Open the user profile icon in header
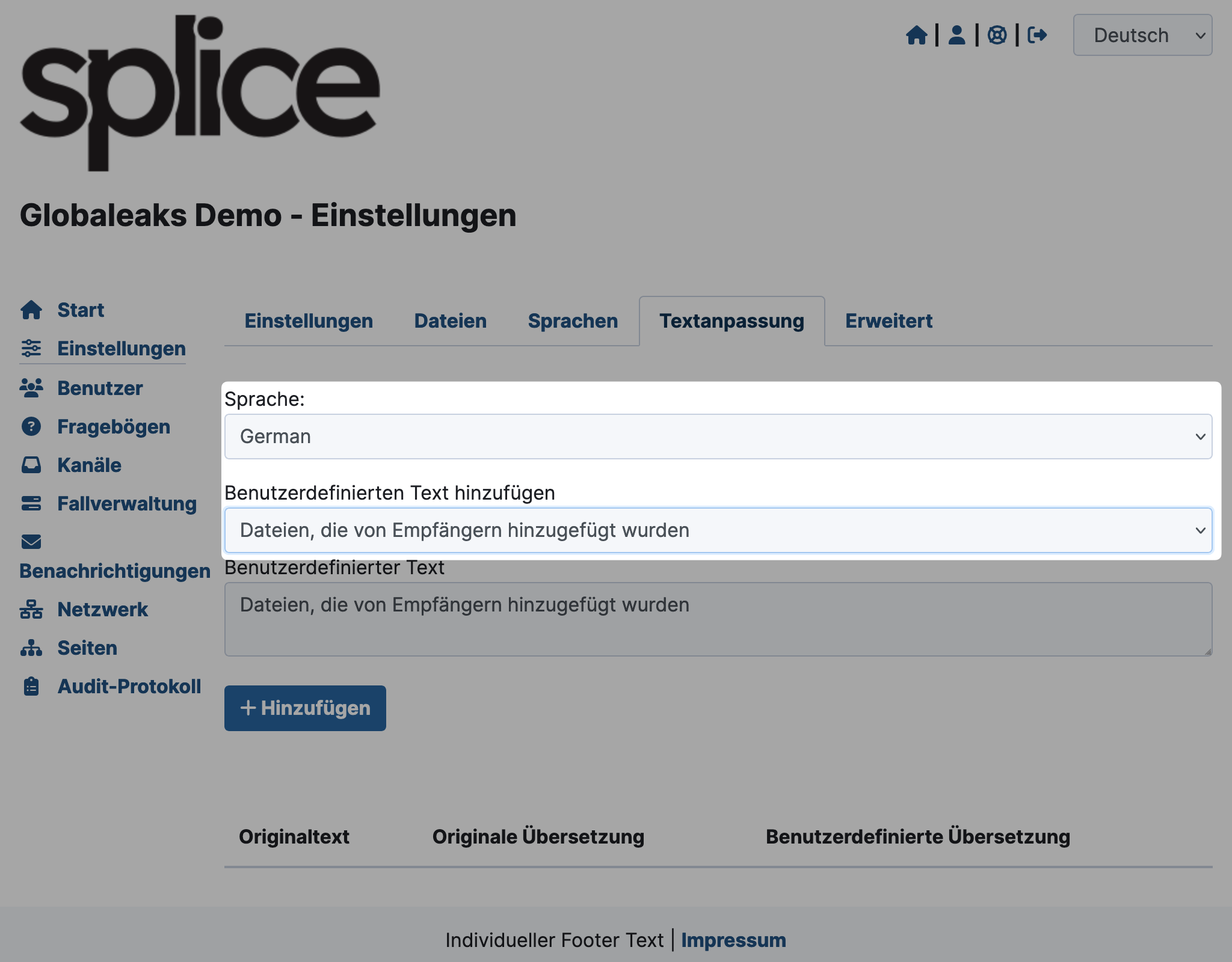This screenshot has height=962, width=1232. point(956,35)
